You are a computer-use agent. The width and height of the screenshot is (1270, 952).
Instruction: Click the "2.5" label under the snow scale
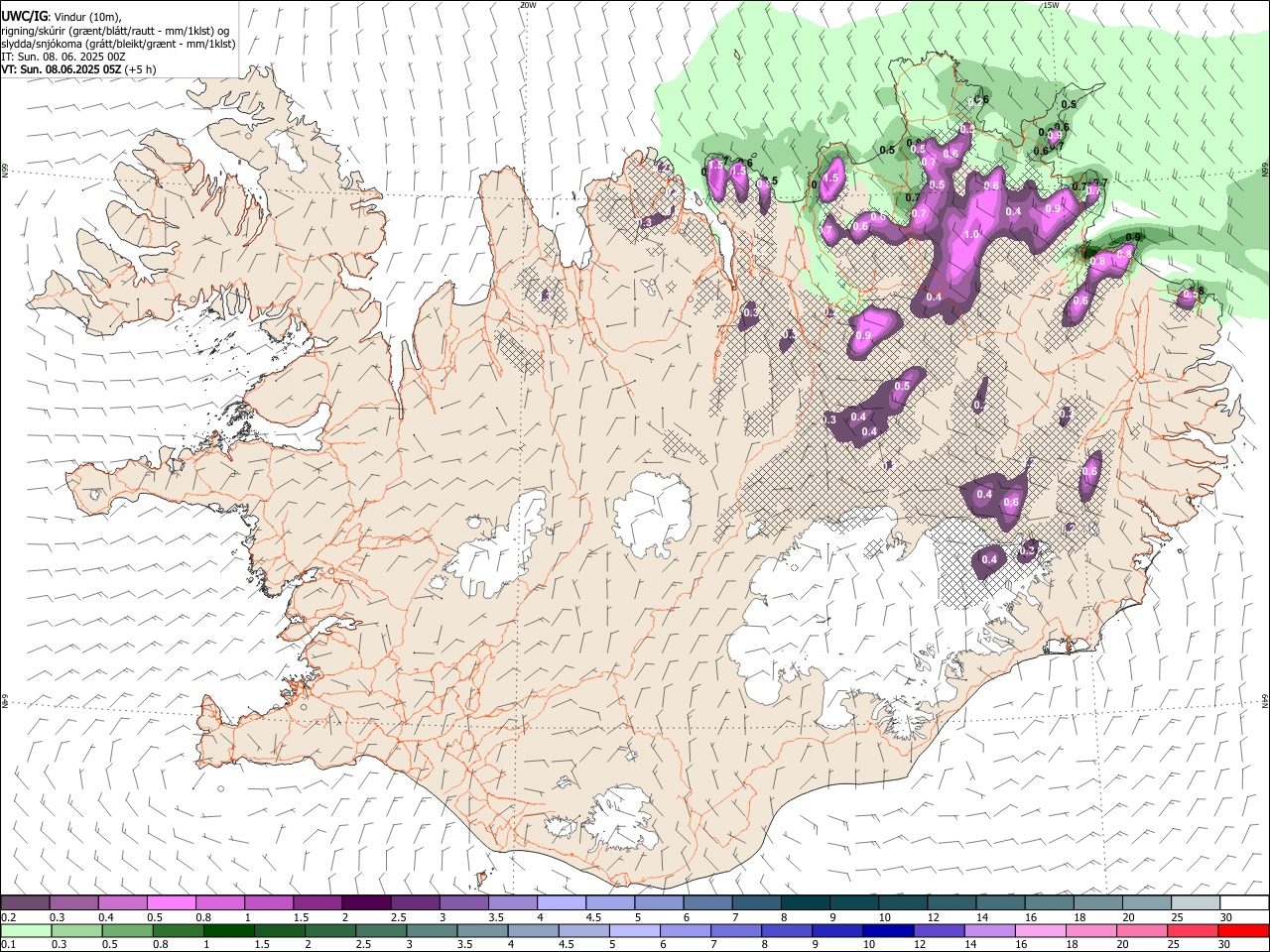pyautogui.click(x=398, y=918)
